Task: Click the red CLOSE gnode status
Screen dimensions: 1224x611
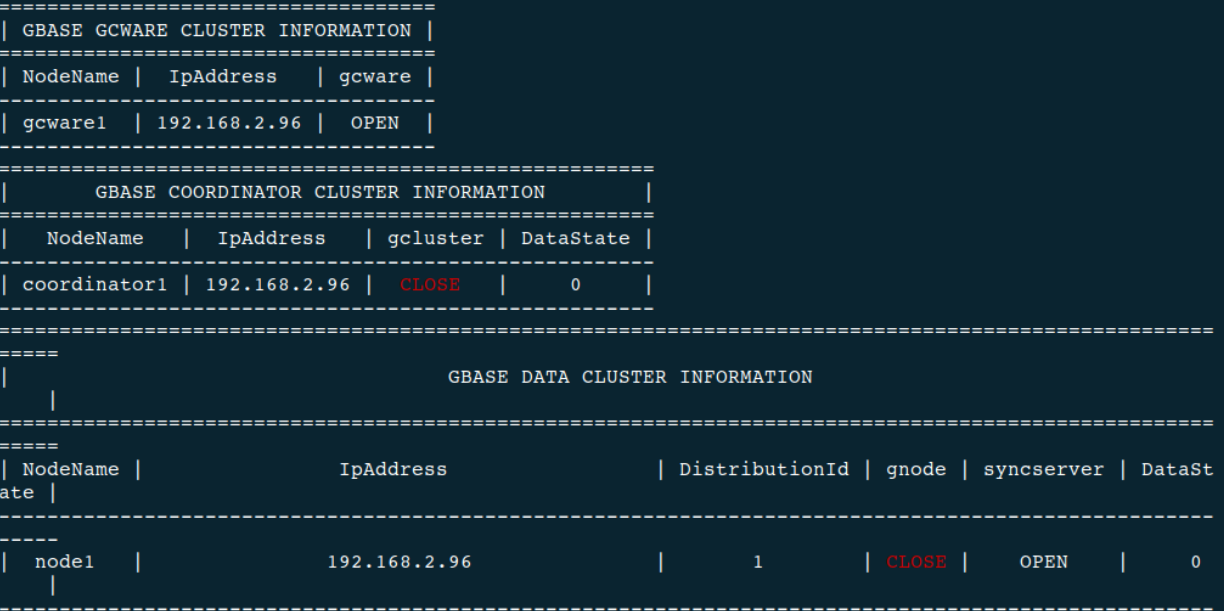Action: pyautogui.click(x=917, y=562)
